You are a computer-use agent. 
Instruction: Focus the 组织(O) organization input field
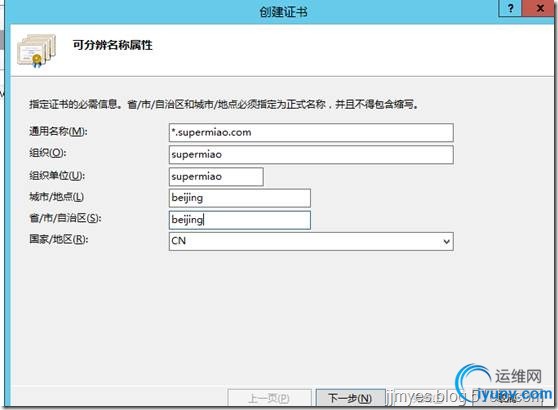click(311, 154)
